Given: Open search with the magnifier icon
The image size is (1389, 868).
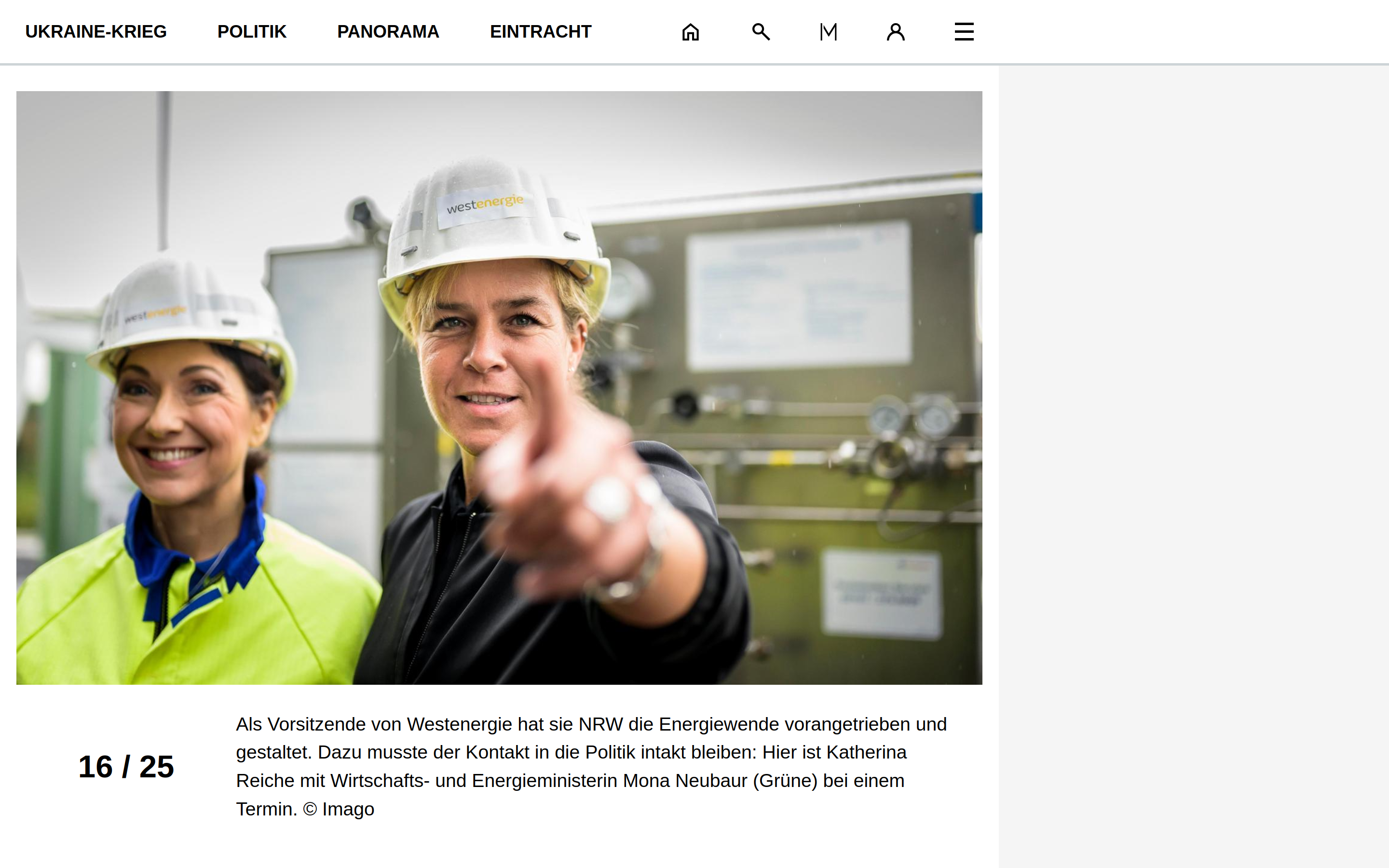Looking at the screenshot, I should 761,31.
